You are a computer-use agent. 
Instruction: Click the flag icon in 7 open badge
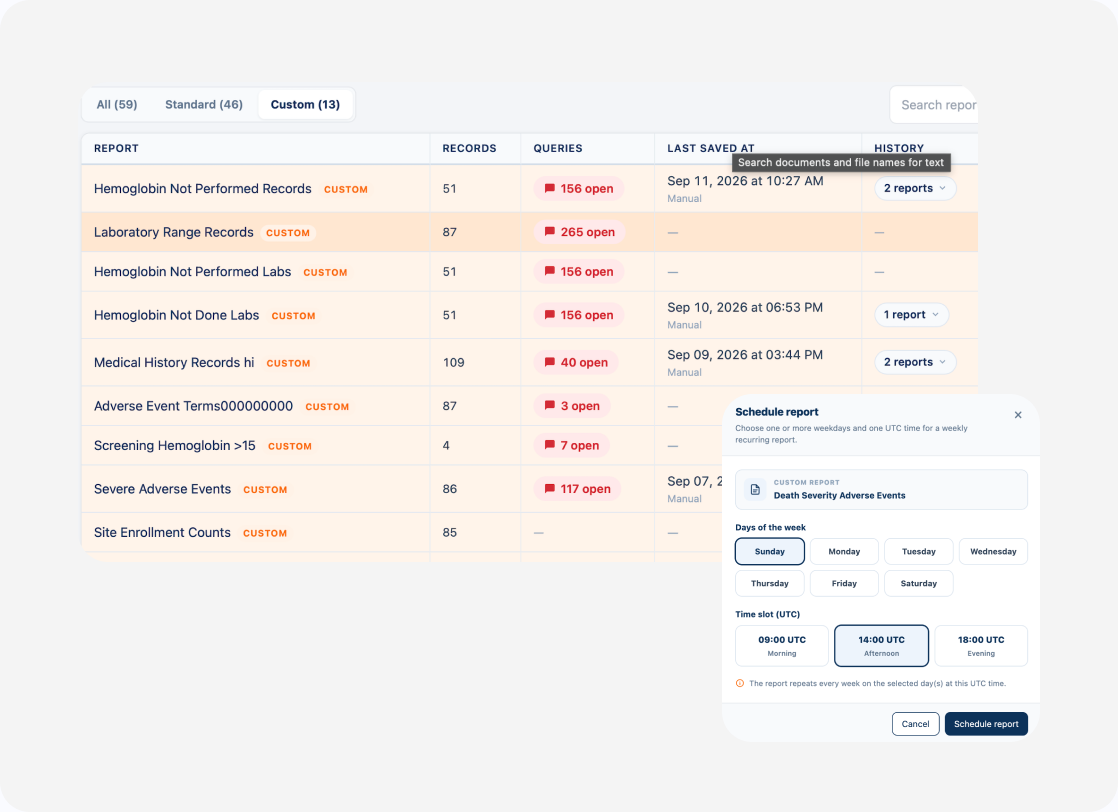point(550,445)
